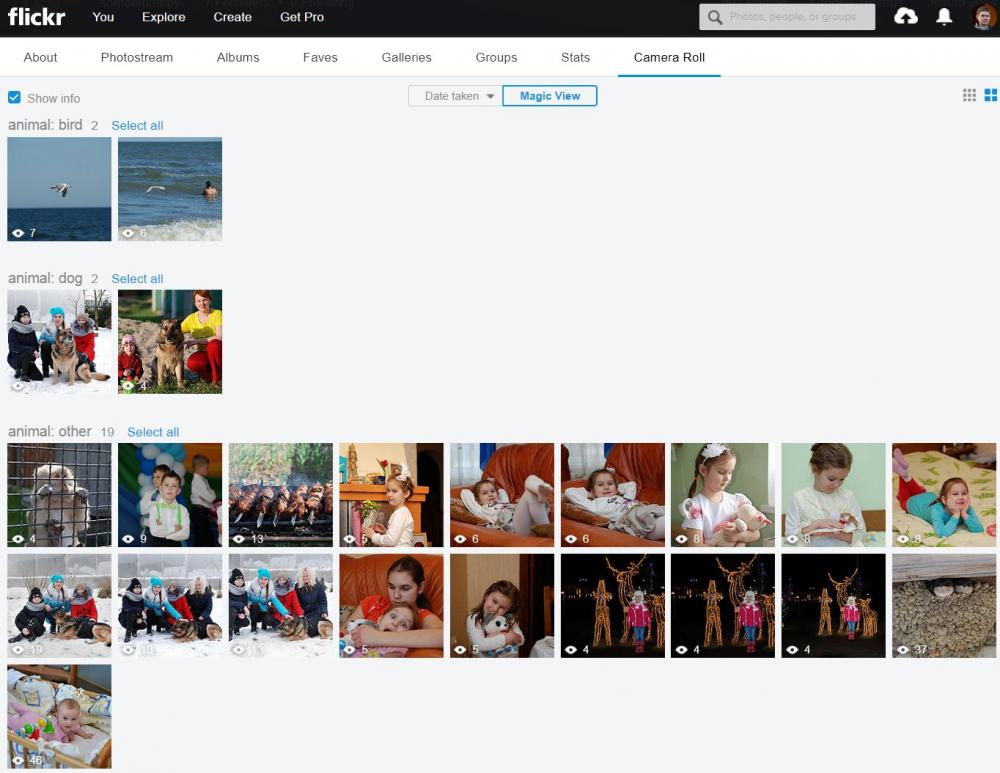Click Get Pro in the top bar

click(302, 17)
